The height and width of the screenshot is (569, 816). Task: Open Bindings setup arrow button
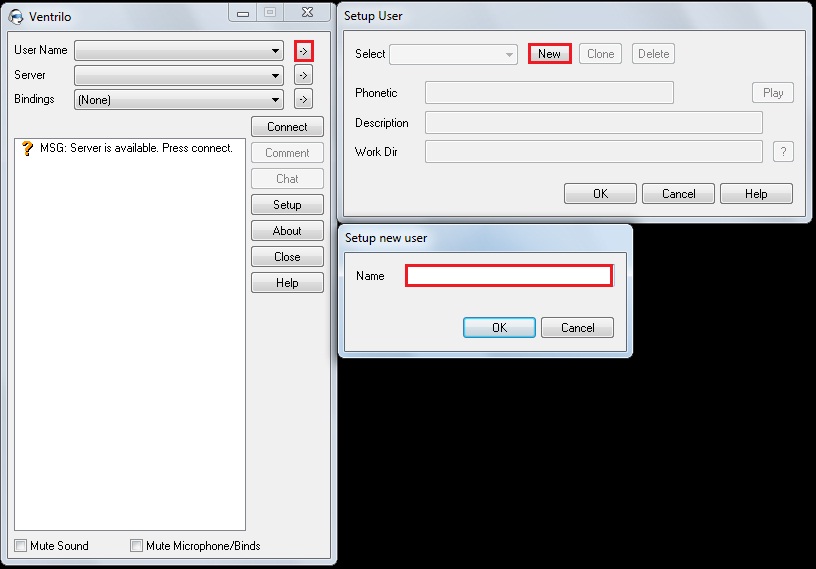pyautogui.click(x=303, y=99)
